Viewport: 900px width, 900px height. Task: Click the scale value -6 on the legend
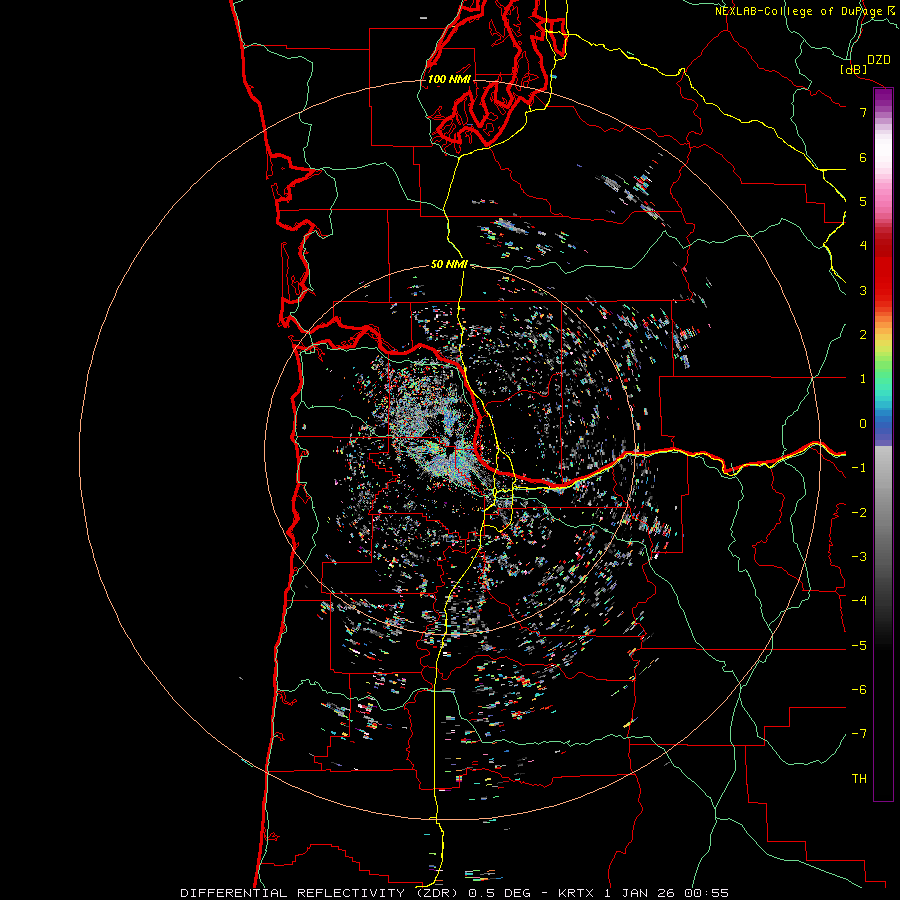coord(859,690)
